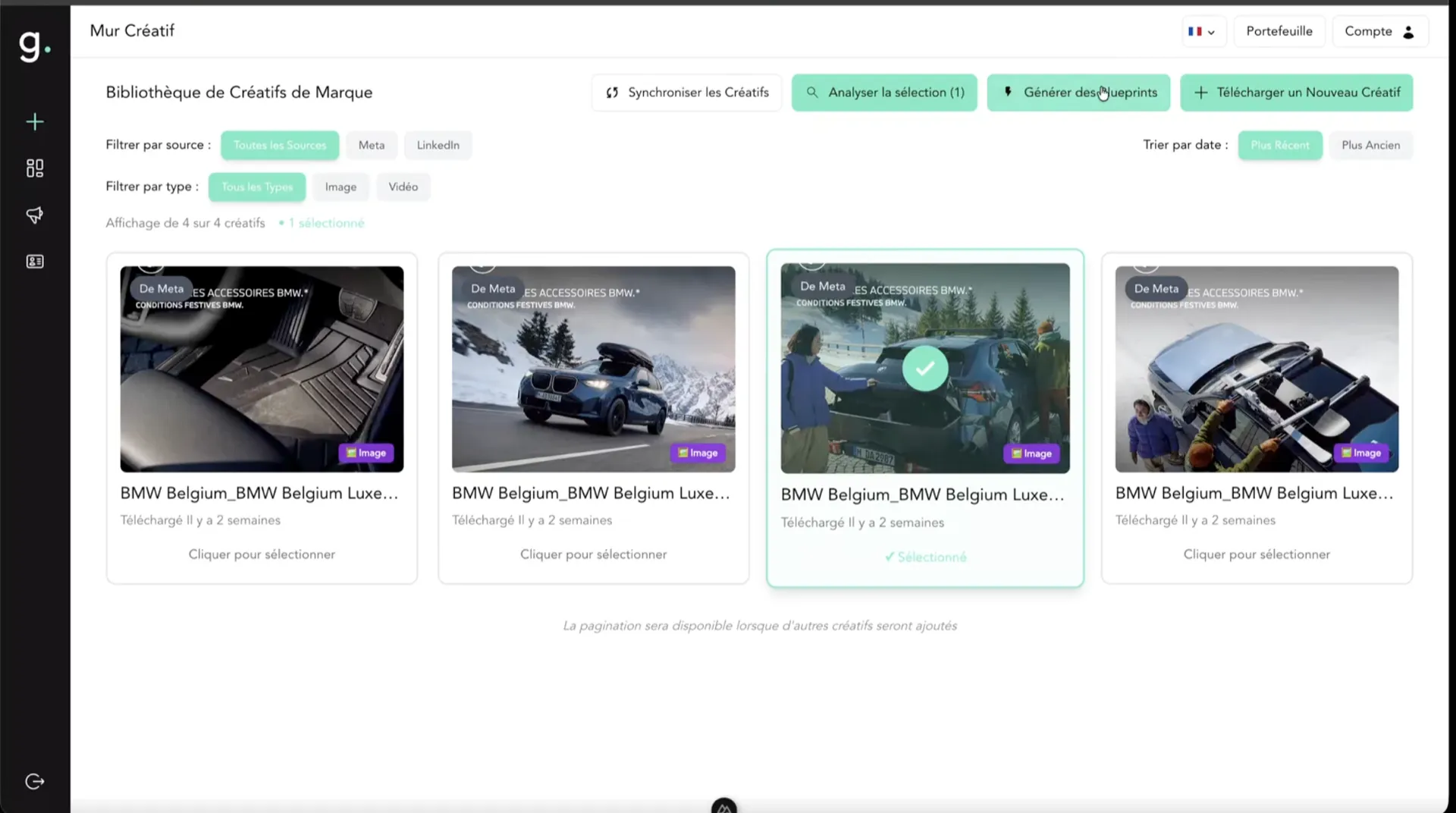
Task: Click the g. logo in the sidebar
Action: pos(34,46)
